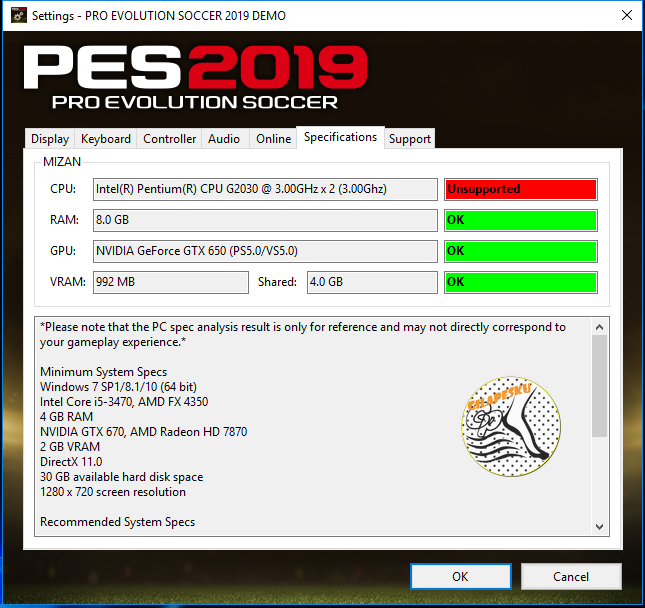Click the VRAM field showing 992 MB
This screenshot has height=608, width=645.
click(171, 282)
